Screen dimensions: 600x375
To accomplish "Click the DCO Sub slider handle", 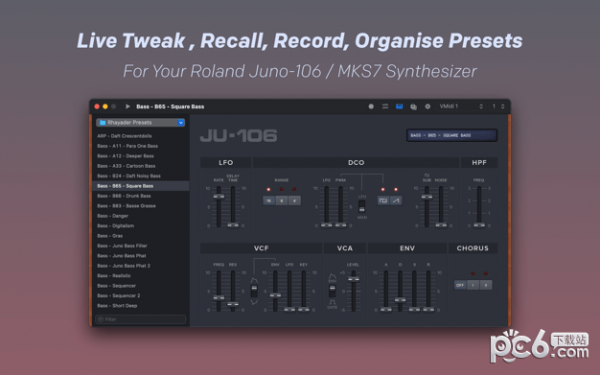I will point(427,197).
